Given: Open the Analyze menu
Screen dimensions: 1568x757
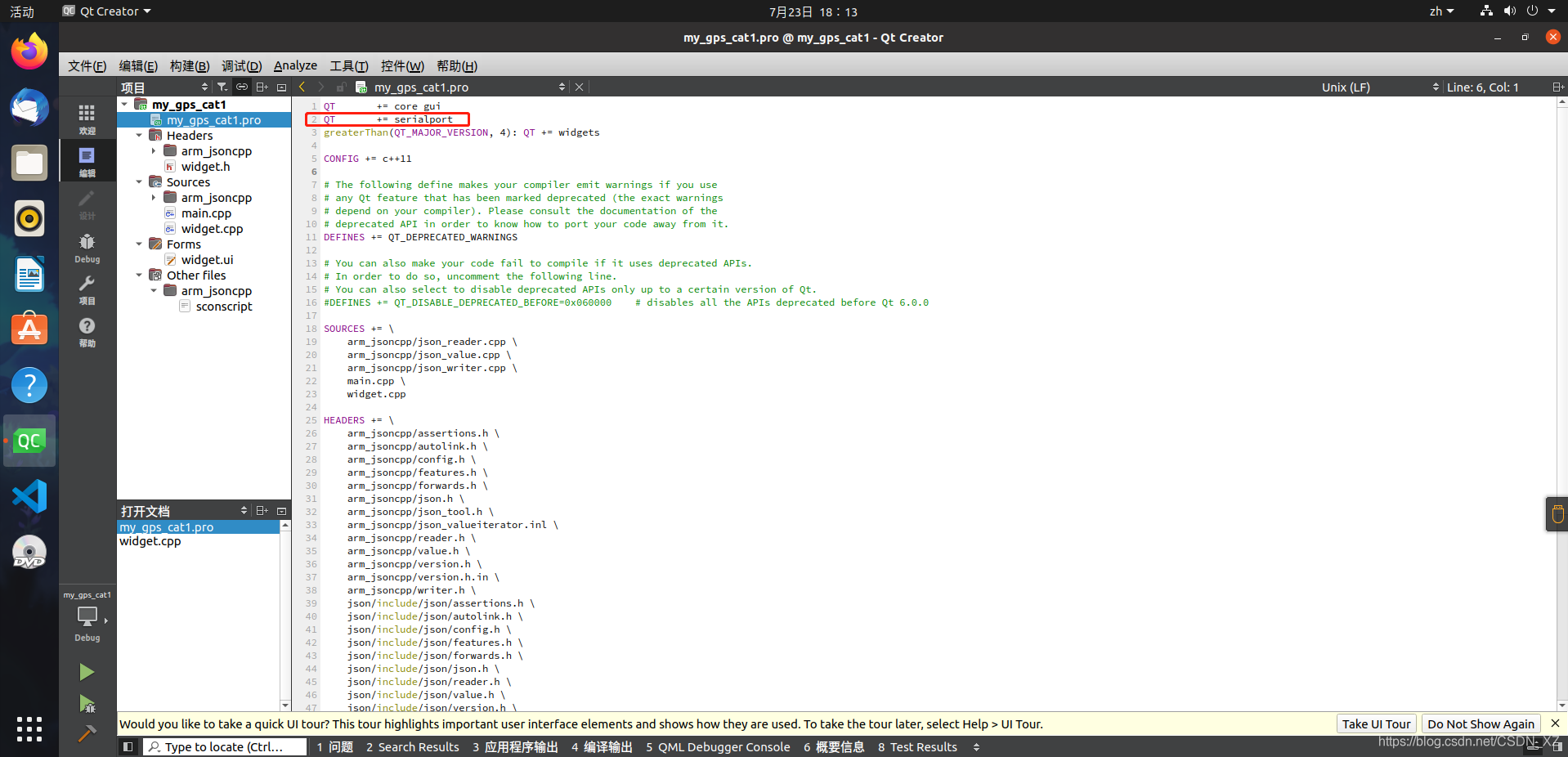Looking at the screenshot, I should (x=295, y=65).
